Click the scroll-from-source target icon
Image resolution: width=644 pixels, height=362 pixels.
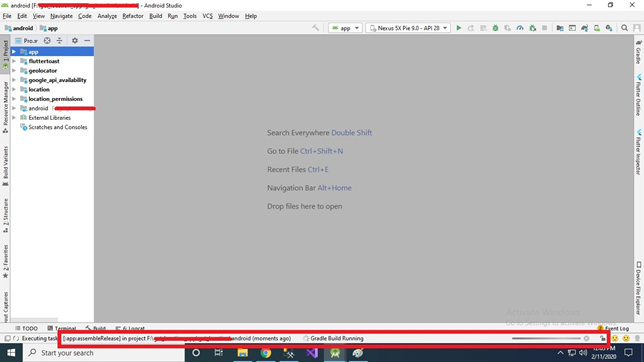click(x=47, y=41)
